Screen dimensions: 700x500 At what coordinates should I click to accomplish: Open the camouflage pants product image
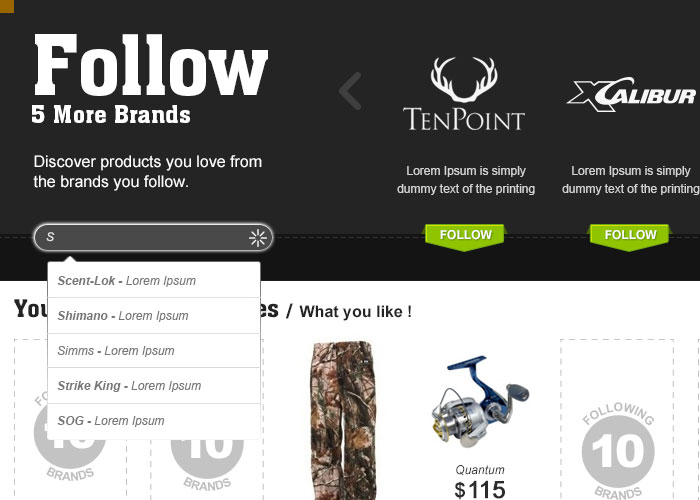pyautogui.click(x=342, y=420)
